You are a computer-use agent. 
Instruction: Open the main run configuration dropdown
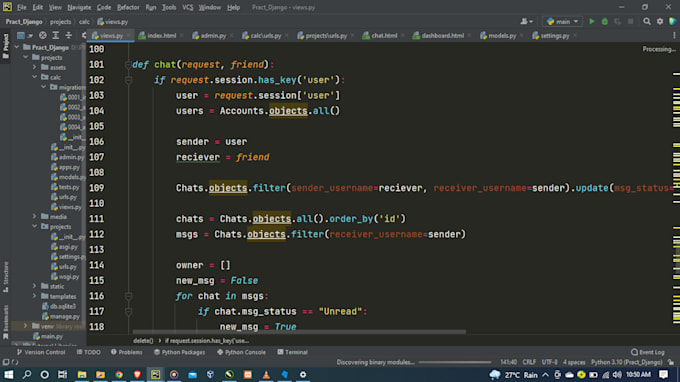point(562,21)
